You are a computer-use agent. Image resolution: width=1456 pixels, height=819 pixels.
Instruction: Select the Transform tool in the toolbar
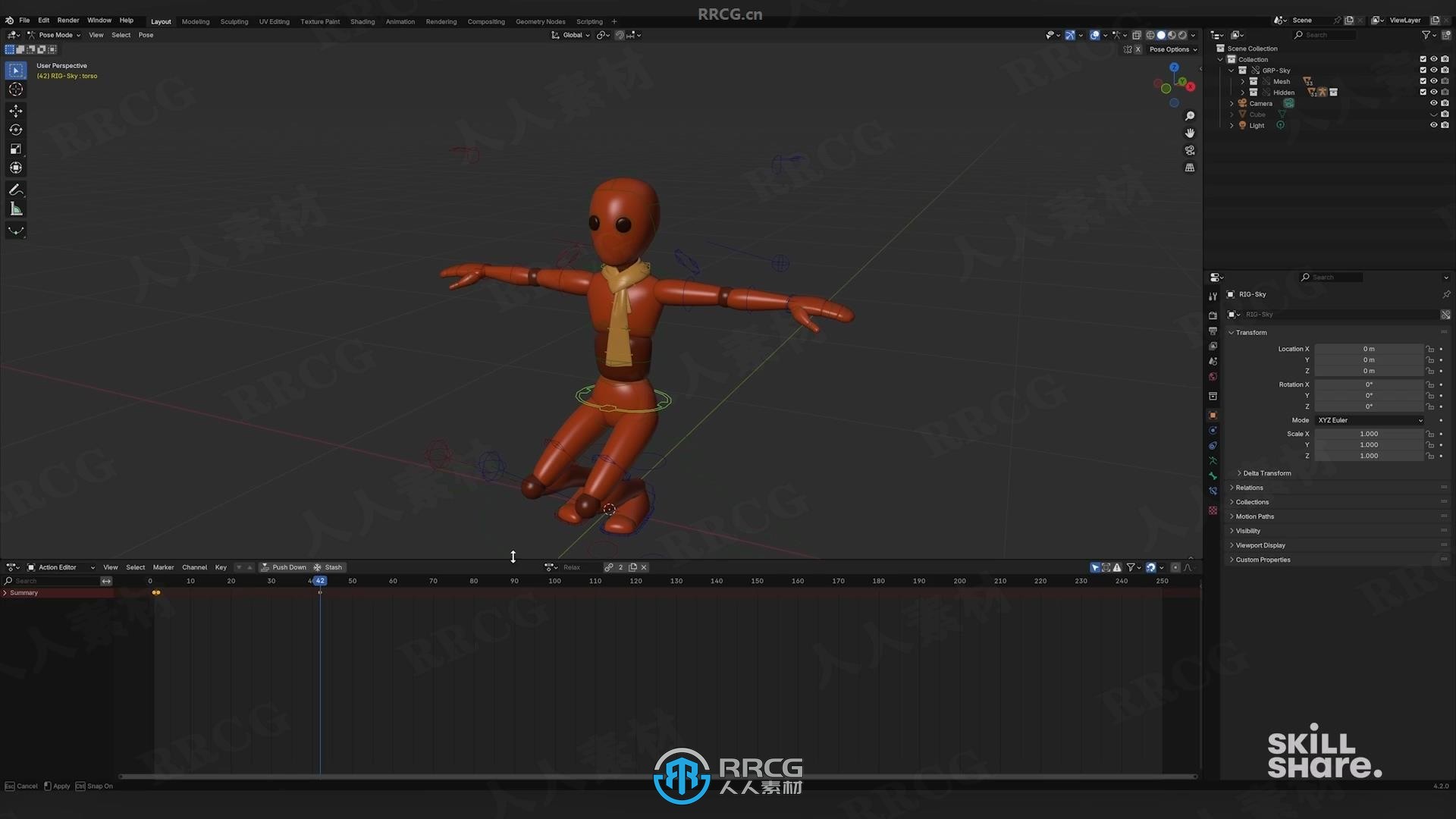pyautogui.click(x=16, y=168)
